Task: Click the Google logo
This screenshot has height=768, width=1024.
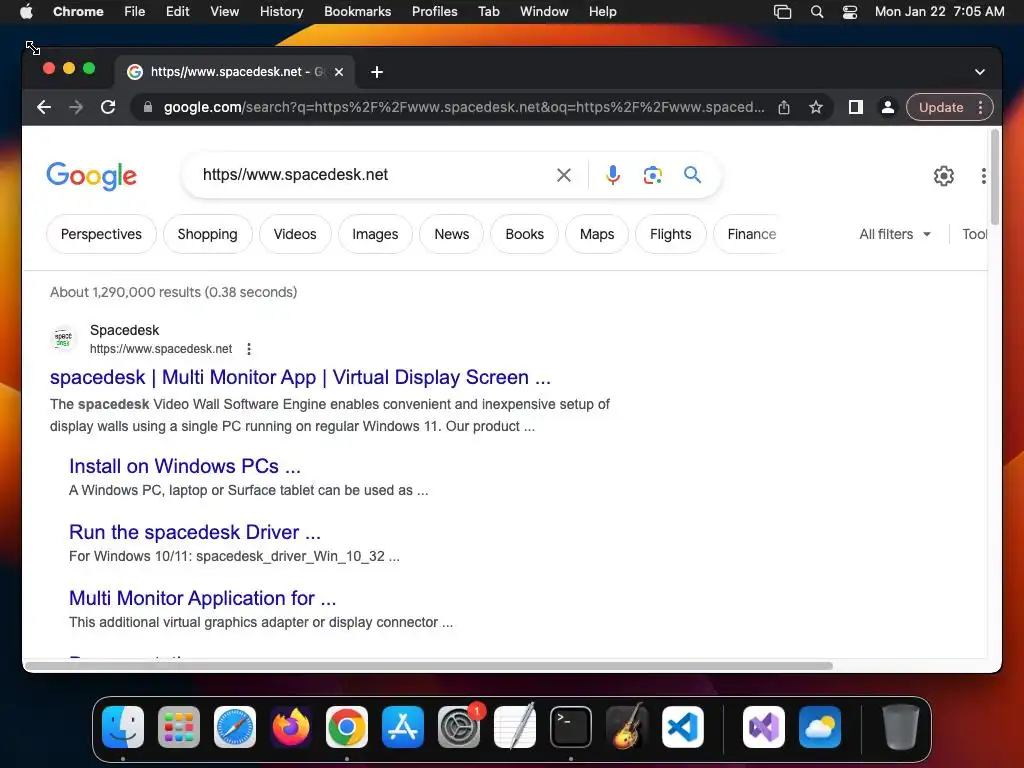Action: 91,176
